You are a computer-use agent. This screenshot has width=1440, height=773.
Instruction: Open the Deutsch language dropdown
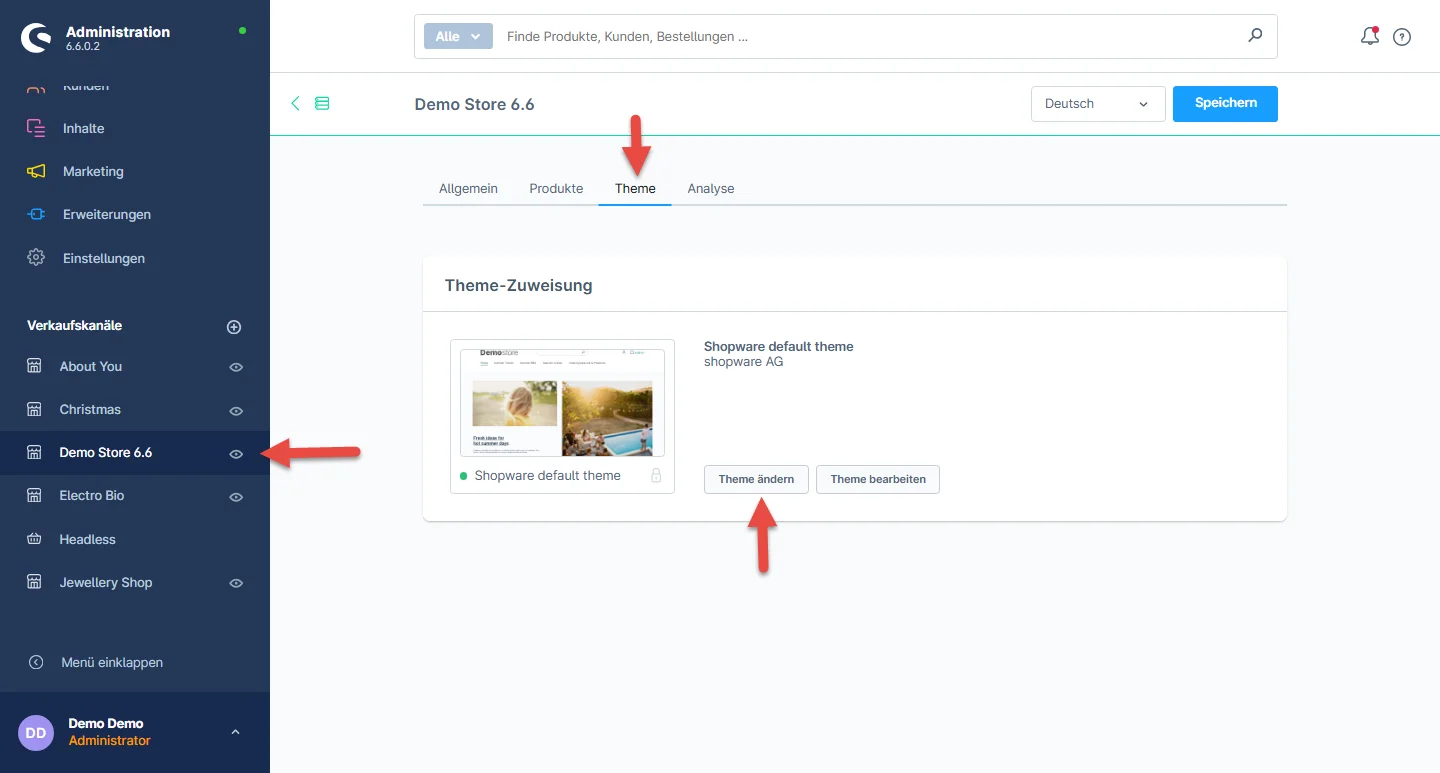(1097, 104)
